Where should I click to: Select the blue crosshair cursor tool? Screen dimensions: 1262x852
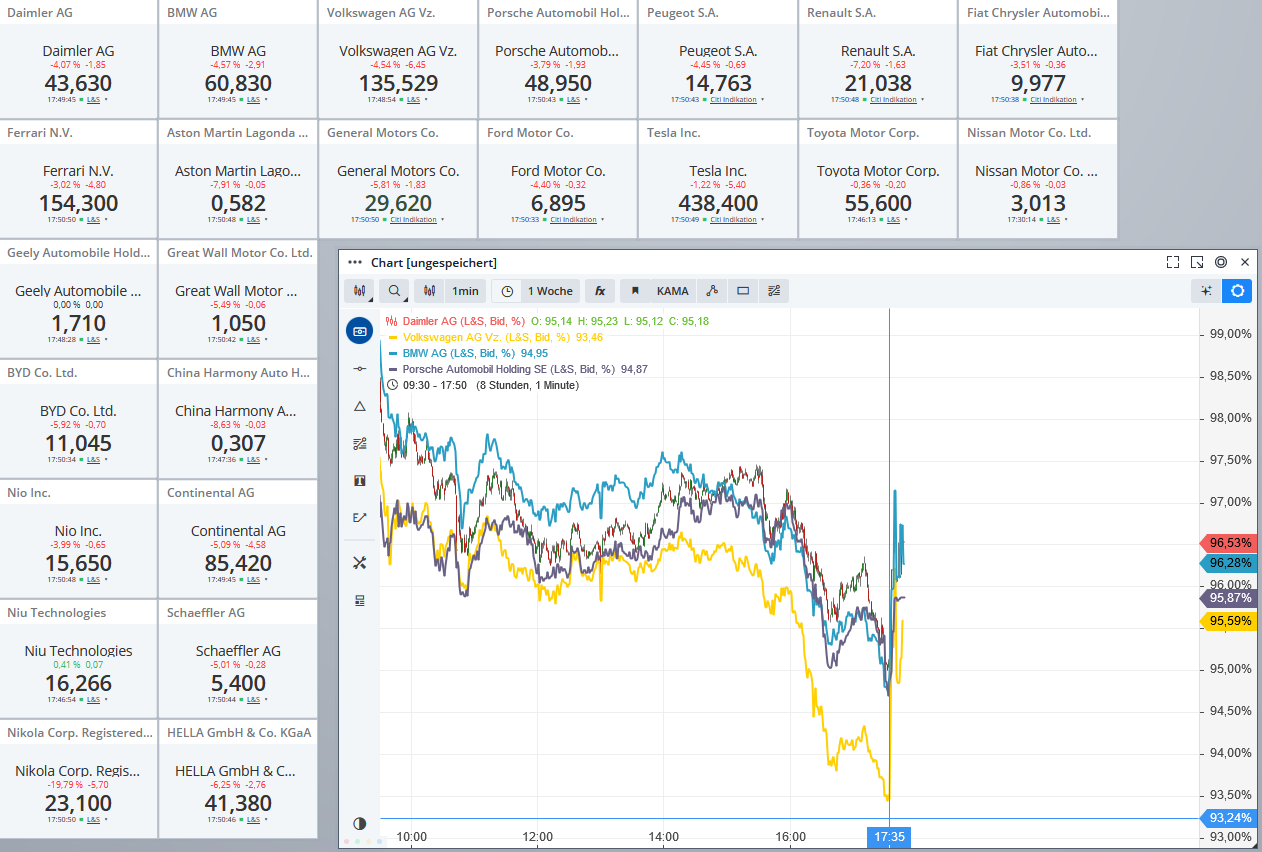pos(360,331)
